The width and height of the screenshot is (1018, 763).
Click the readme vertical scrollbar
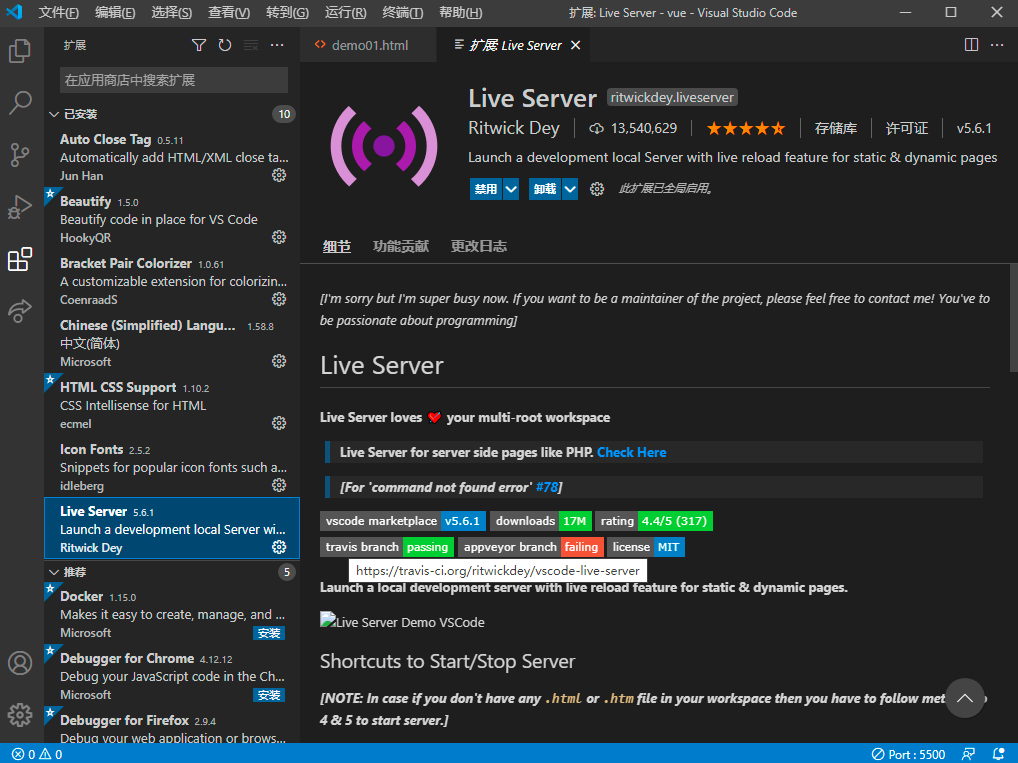(x=1013, y=318)
